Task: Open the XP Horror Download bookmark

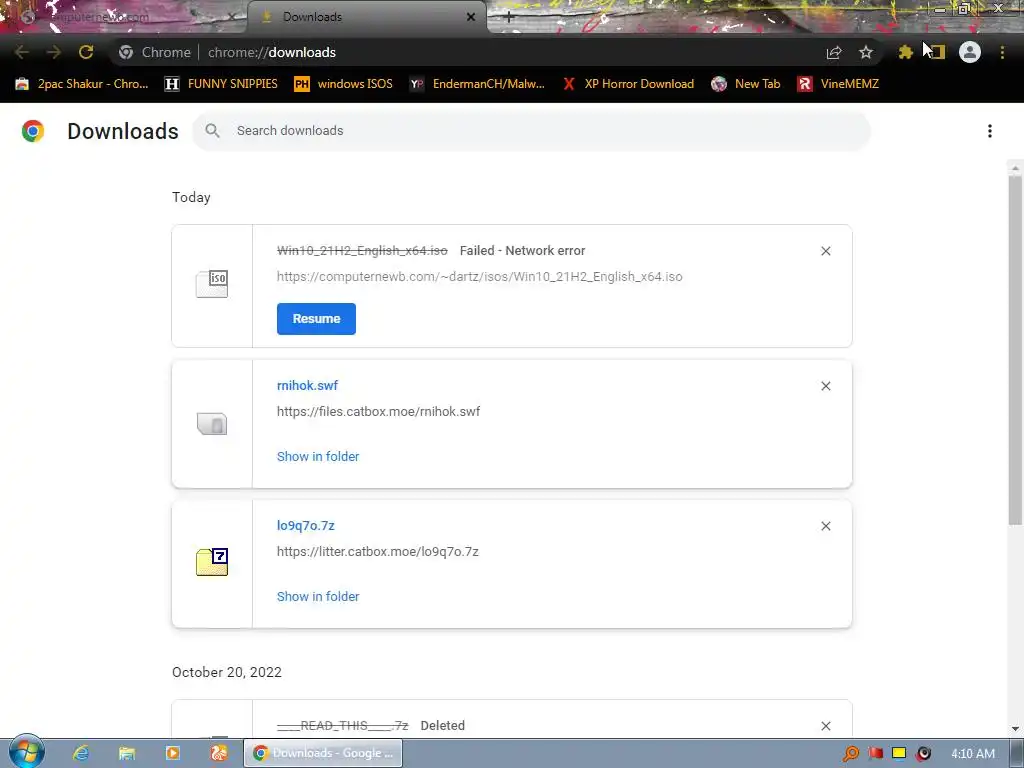Action: pyautogui.click(x=628, y=84)
